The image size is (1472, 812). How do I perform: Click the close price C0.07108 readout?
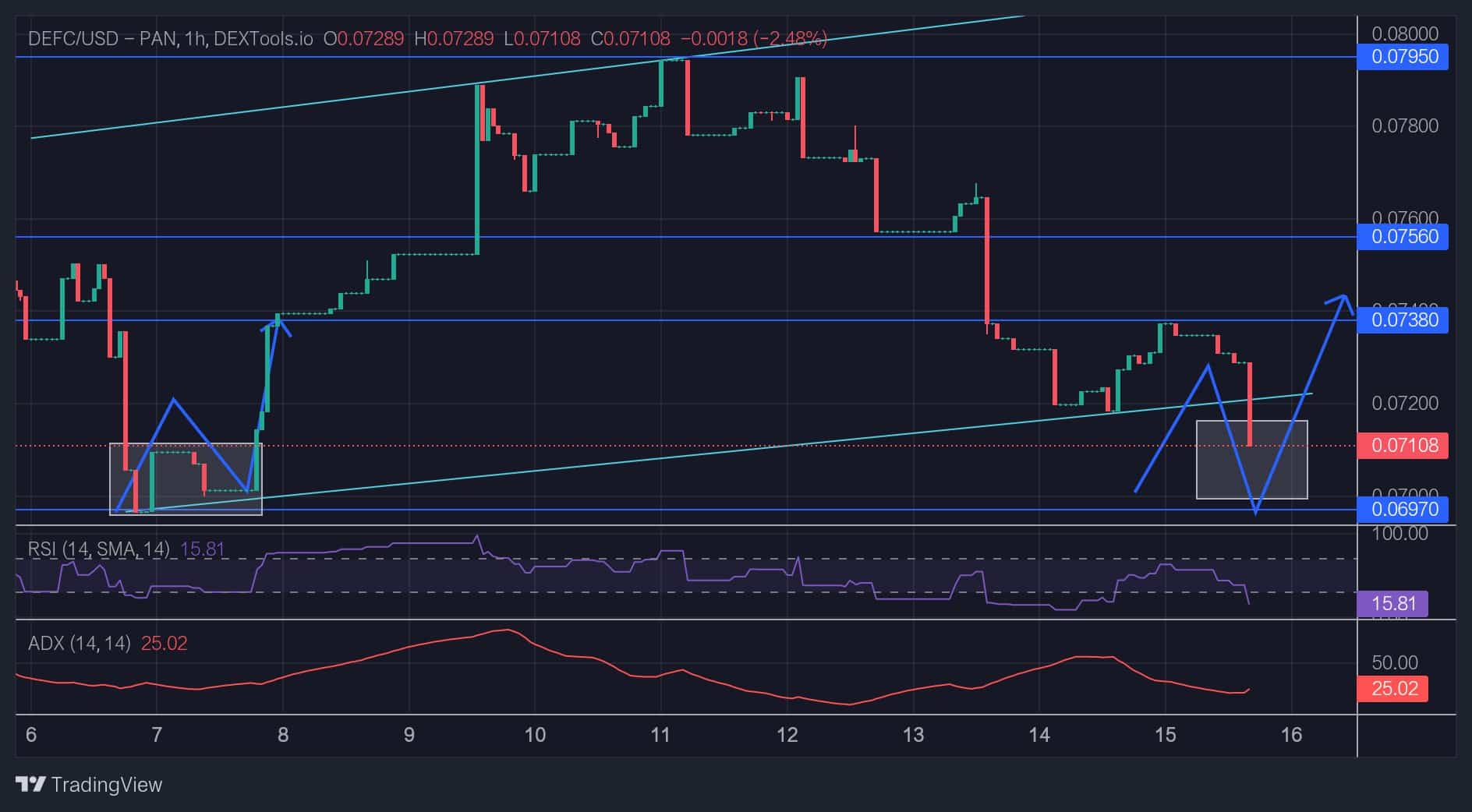(630, 38)
